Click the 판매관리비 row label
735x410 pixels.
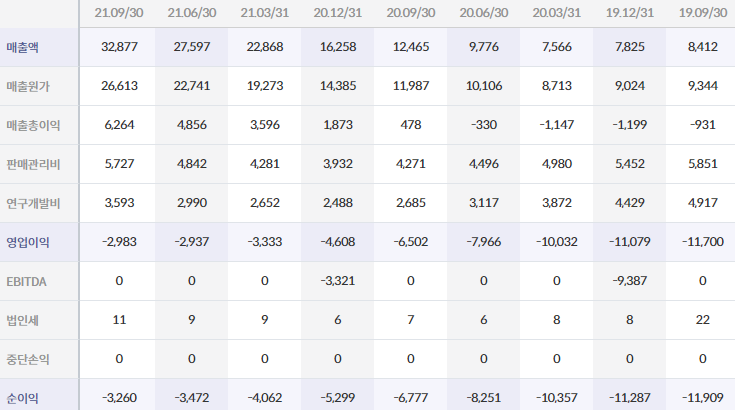coord(33,164)
